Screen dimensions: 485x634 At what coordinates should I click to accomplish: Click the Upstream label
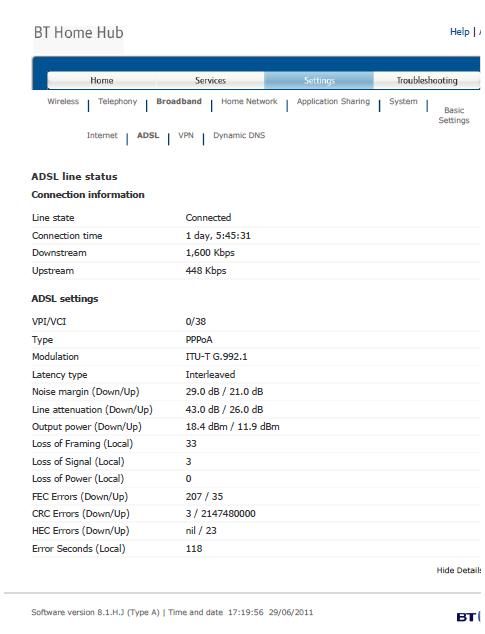[x=53, y=271]
